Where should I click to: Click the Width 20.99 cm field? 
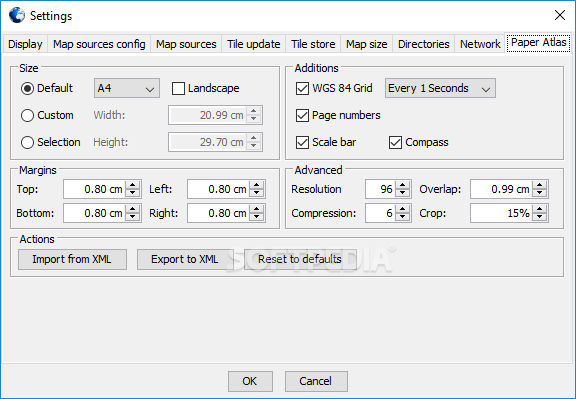(x=208, y=115)
